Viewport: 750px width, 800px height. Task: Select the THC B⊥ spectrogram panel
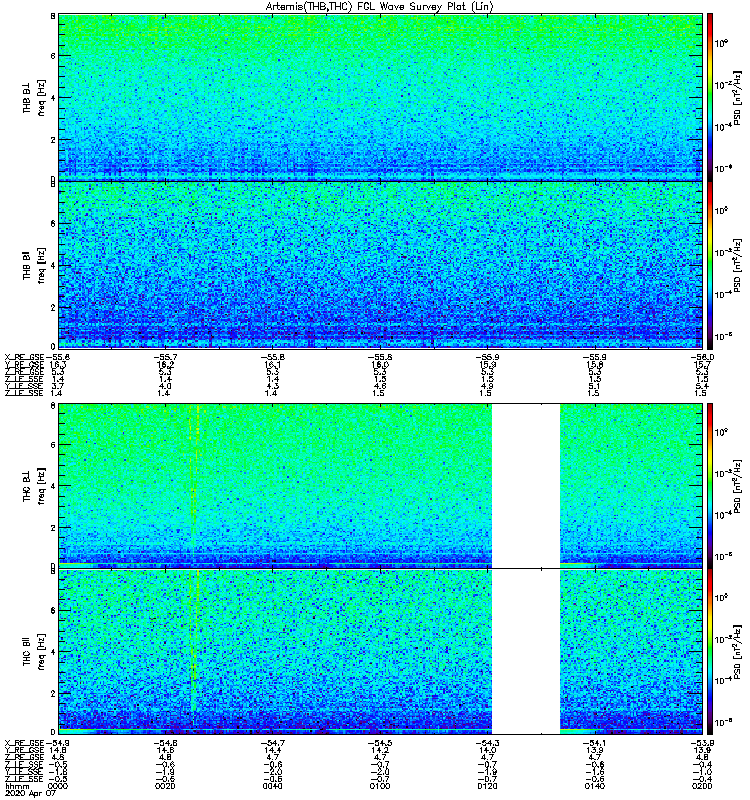pyautogui.click(x=380, y=485)
